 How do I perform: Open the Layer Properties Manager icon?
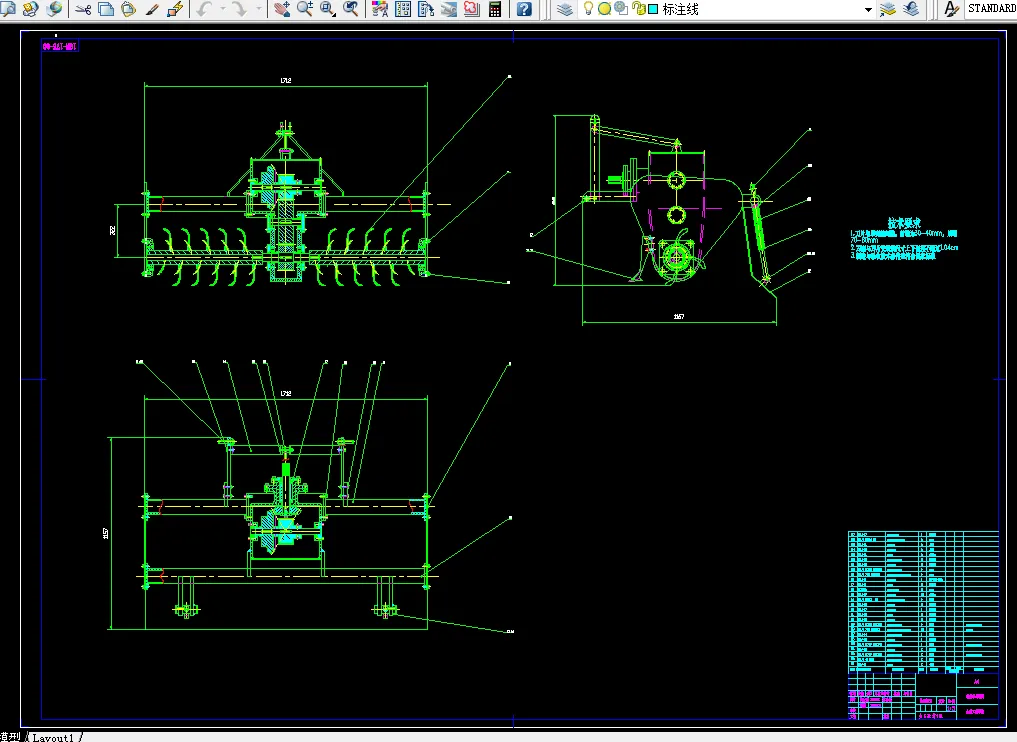[x=565, y=9]
